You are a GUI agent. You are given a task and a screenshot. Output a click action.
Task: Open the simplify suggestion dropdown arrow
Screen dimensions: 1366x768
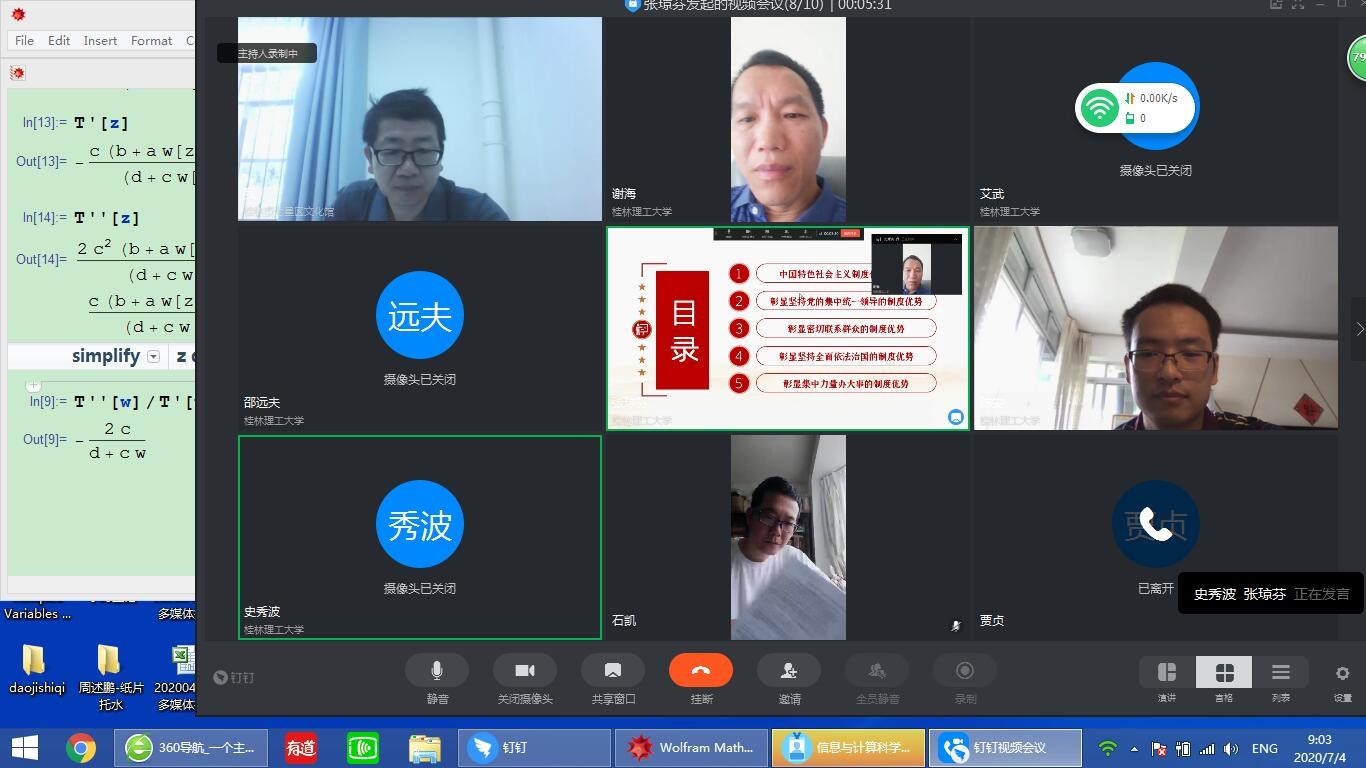pyautogui.click(x=154, y=357)
